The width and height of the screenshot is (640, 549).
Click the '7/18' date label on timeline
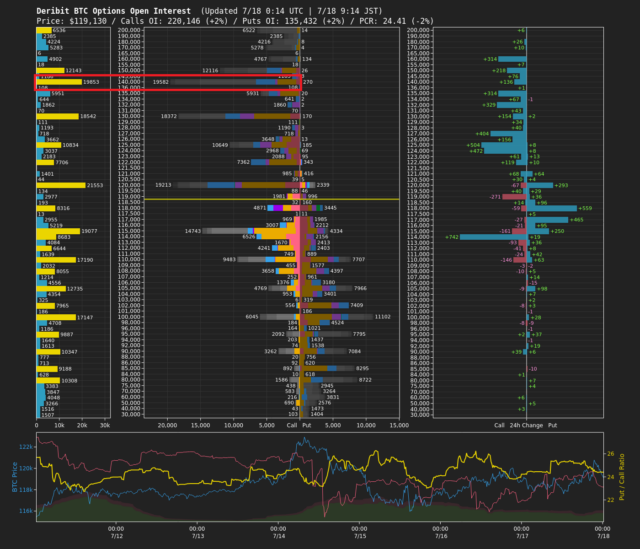pos(603,536)
